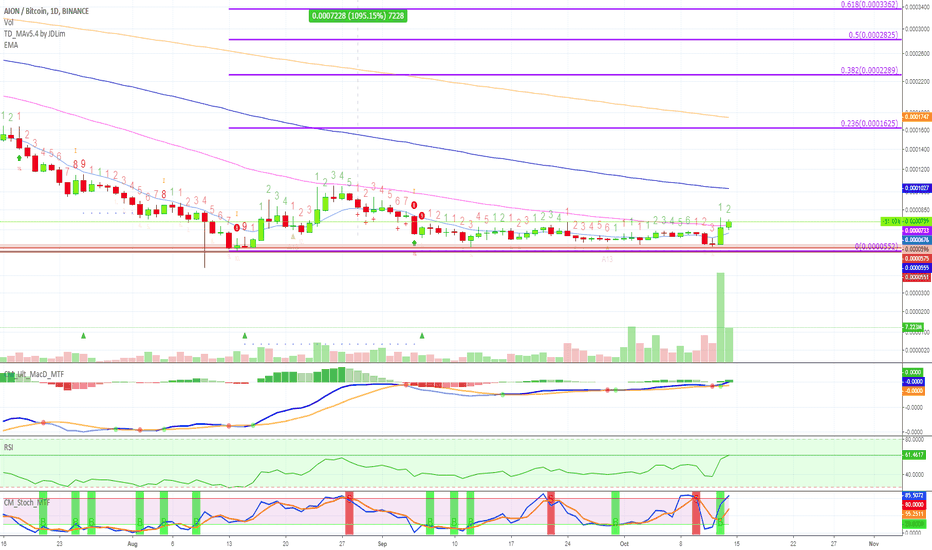This screenshot has height=550, width=932.
Task: Click the 0.382(0.0002289) Fibonacci level label
Action: click(x=869, y=70)
